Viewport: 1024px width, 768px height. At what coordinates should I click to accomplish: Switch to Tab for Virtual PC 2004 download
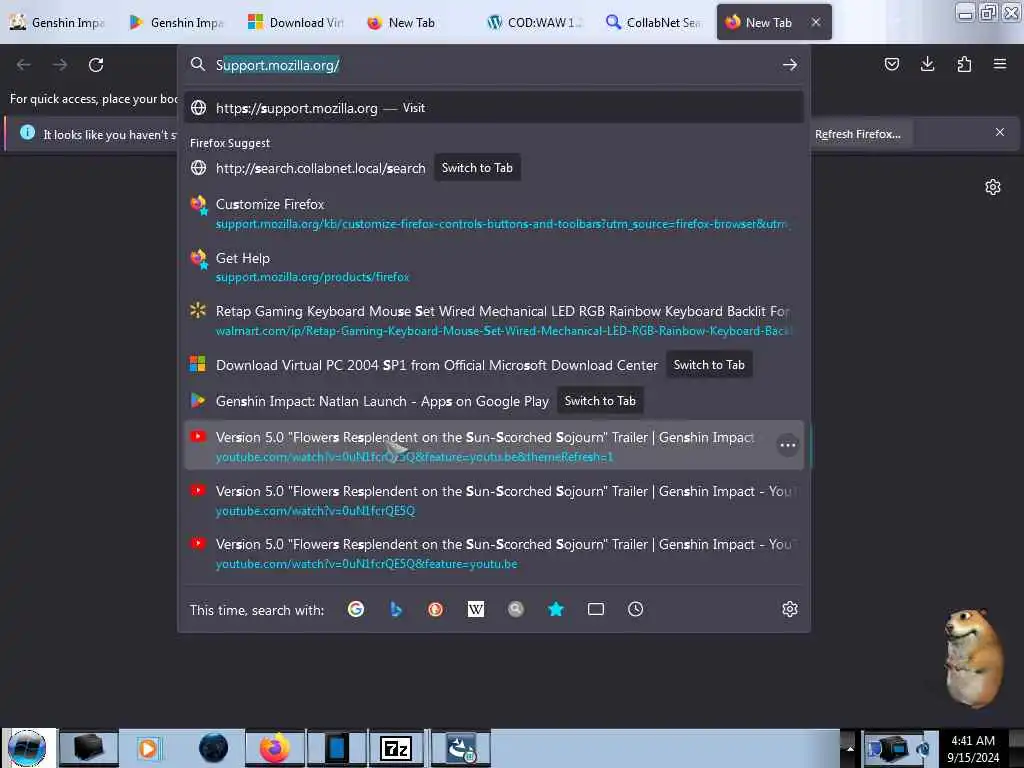point(709,365)
